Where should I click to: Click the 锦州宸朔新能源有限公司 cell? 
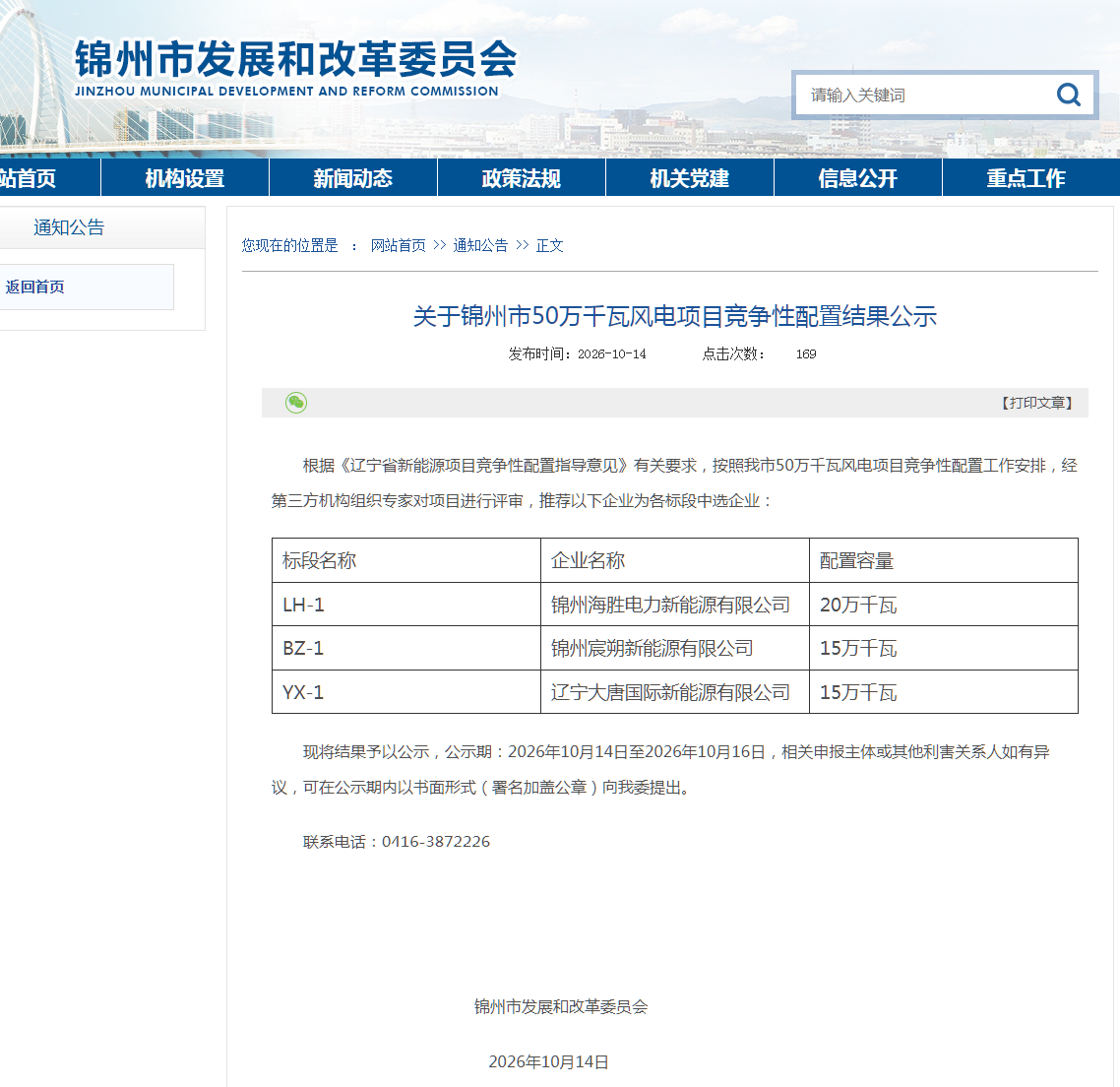click(x=675, y=648)
